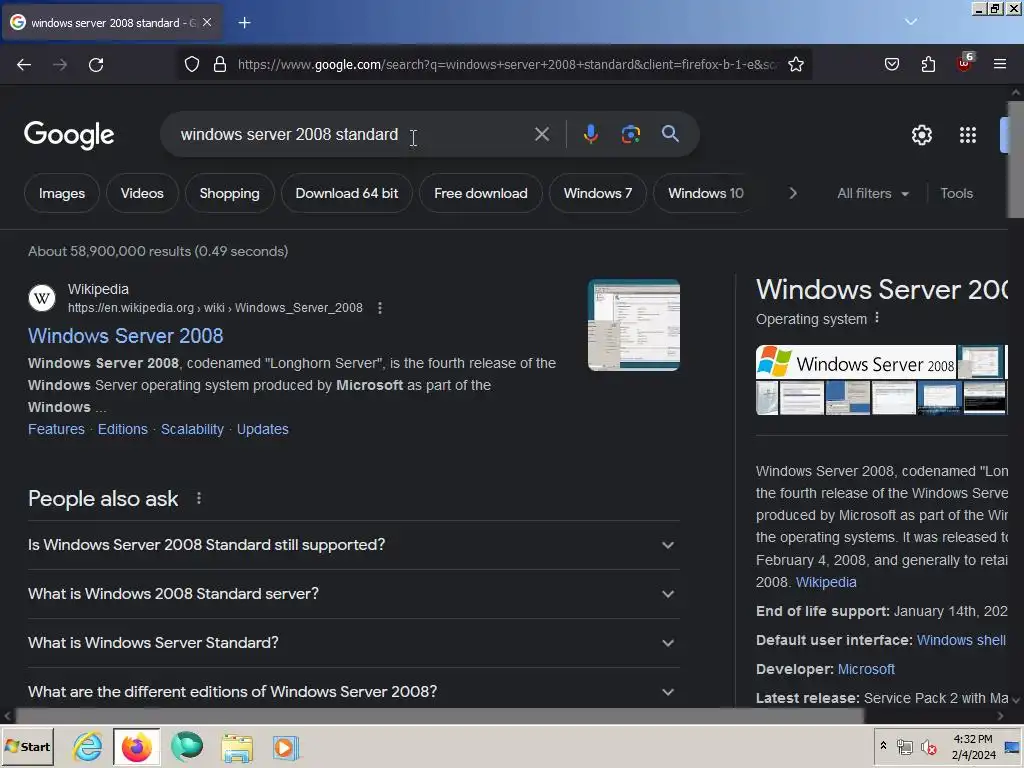Jump to Updates section link
The width and height of the screenshot is (1024, 768).
(263, 429)
